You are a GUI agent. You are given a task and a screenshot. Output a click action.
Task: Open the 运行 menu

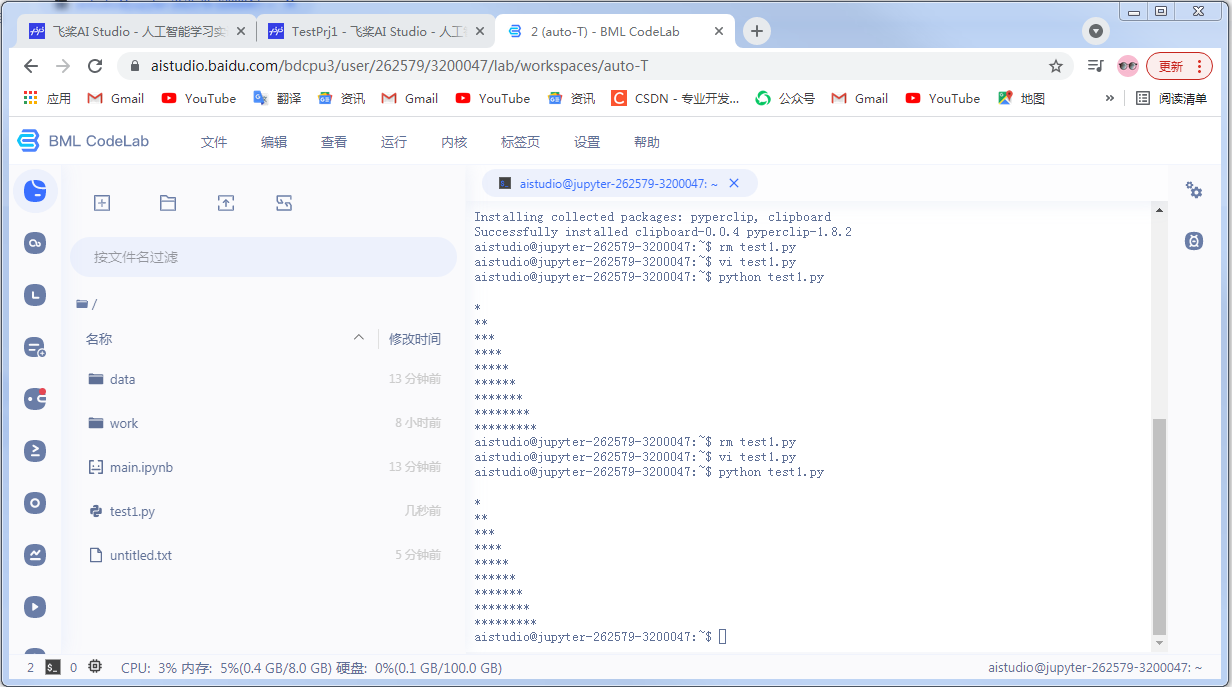pos(393,141)
